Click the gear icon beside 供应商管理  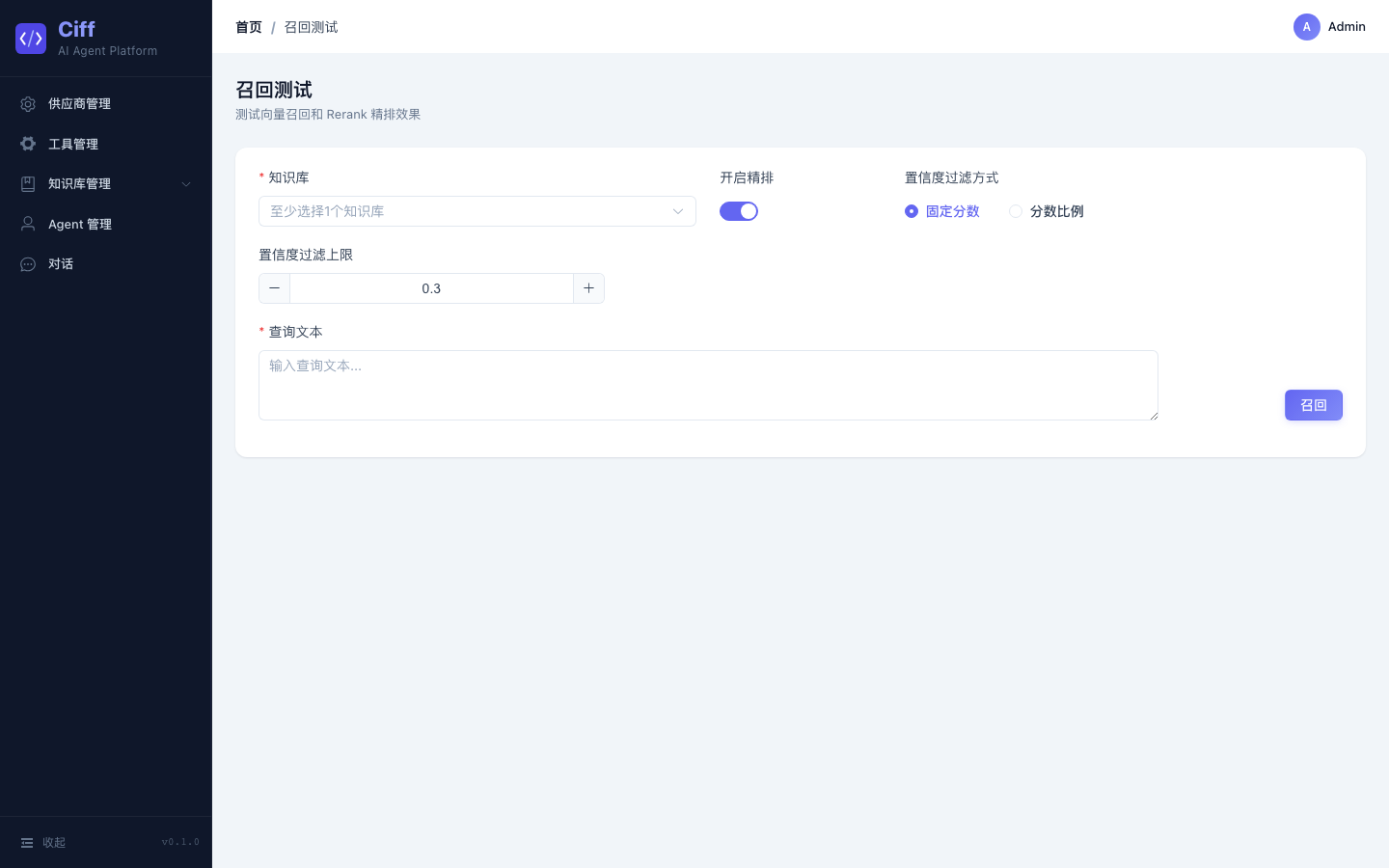[x=28, y=104]
